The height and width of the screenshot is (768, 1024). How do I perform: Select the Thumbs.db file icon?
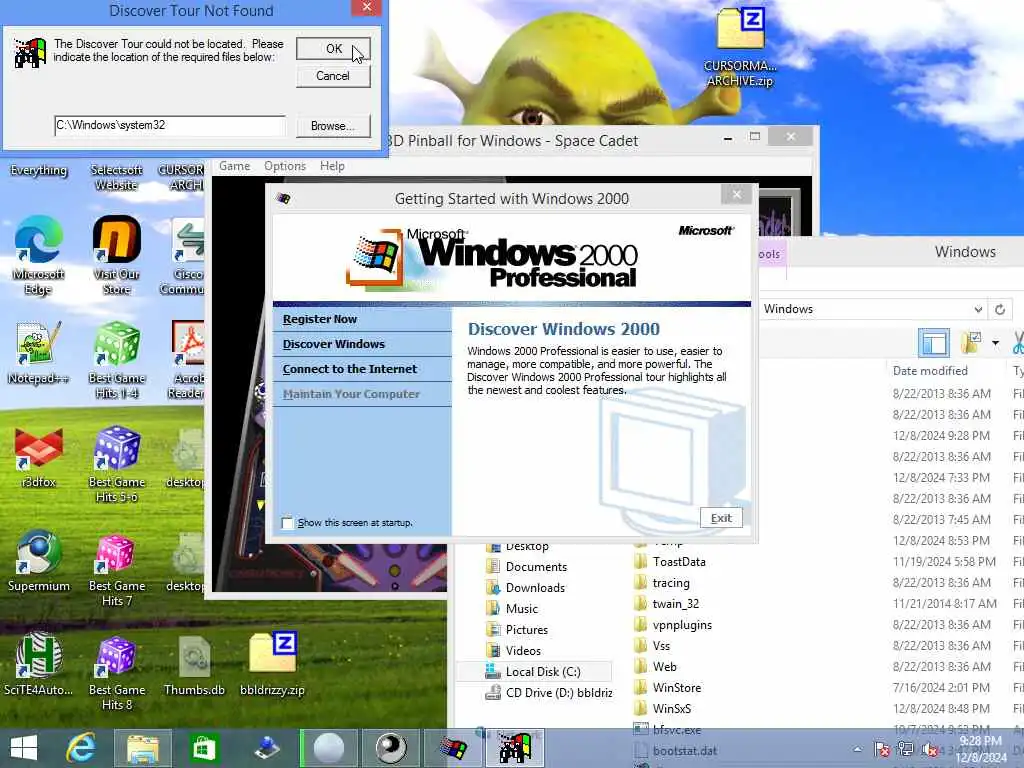click(x=194, y=665)
